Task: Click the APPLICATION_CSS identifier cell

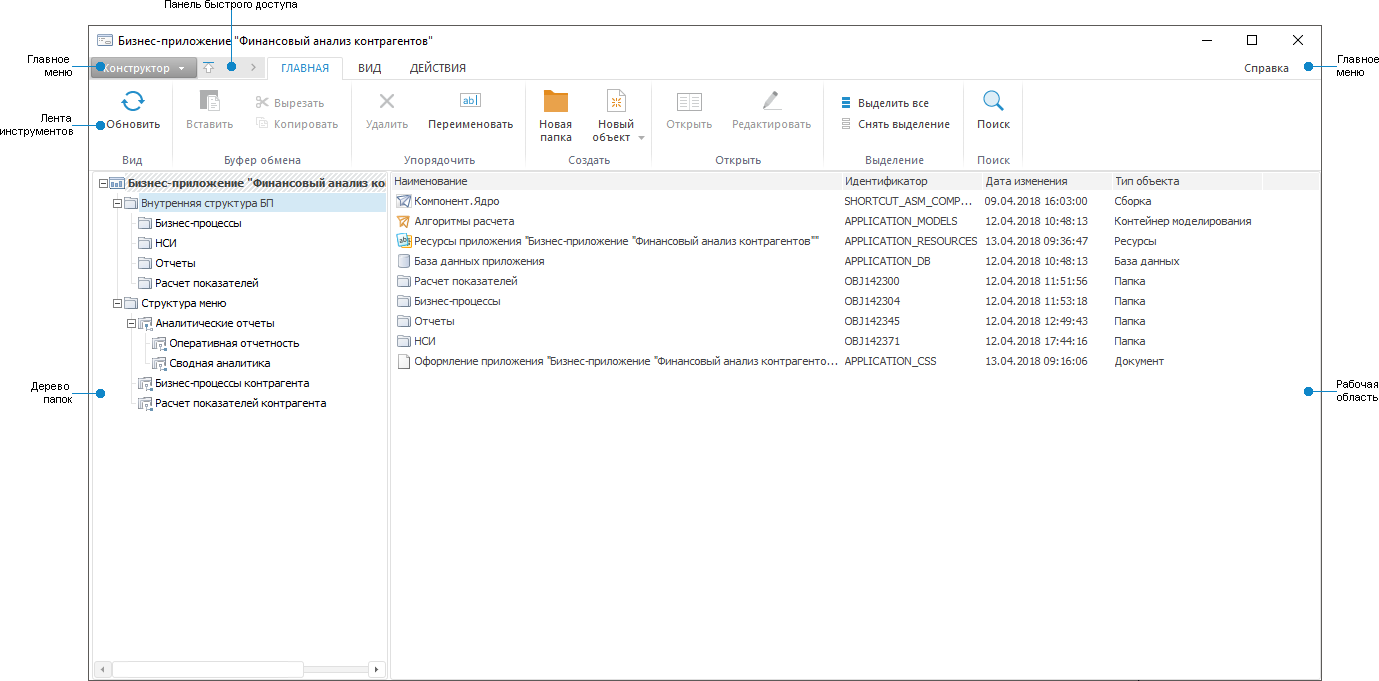Action: pos(890,361)
